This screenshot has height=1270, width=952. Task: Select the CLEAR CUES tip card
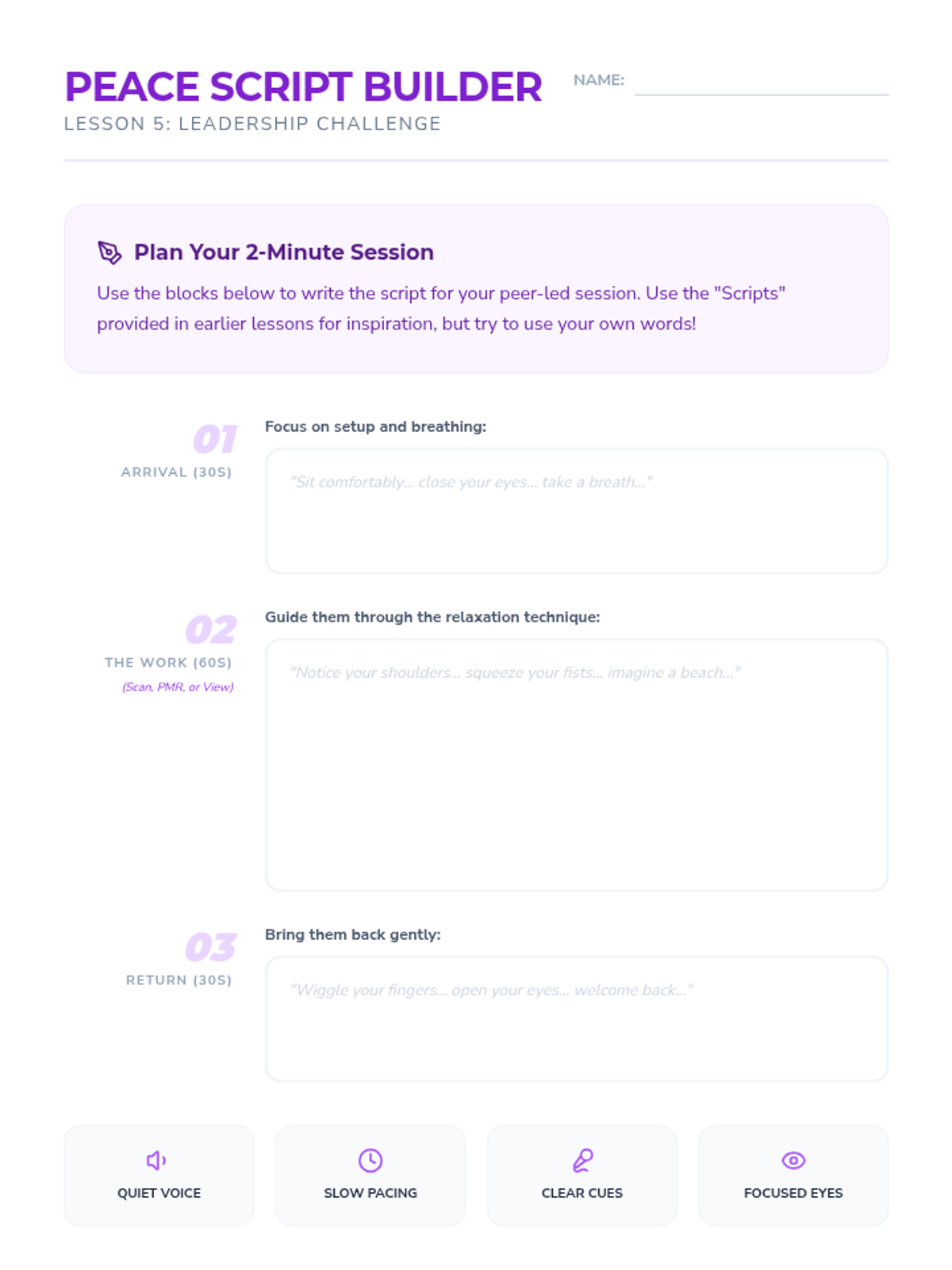click(x=582, y=1176)
